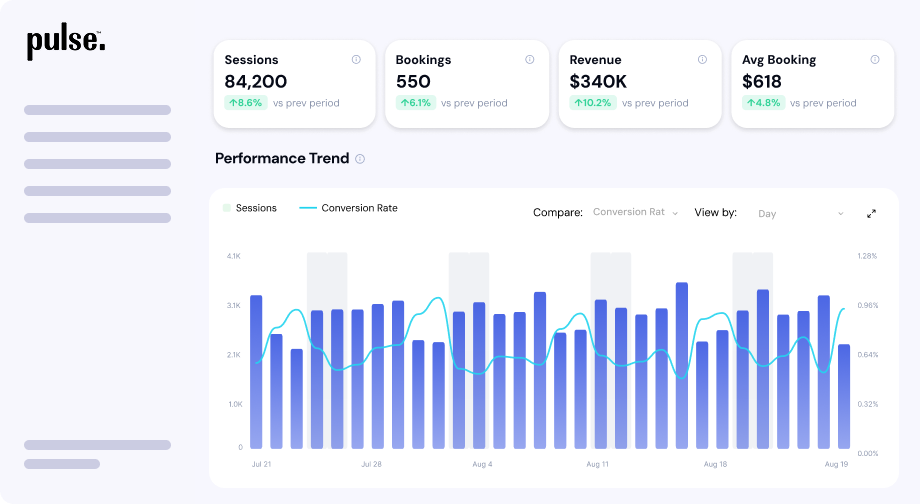
Task: Open info icon on Bookings card
Action: (530, 59)
